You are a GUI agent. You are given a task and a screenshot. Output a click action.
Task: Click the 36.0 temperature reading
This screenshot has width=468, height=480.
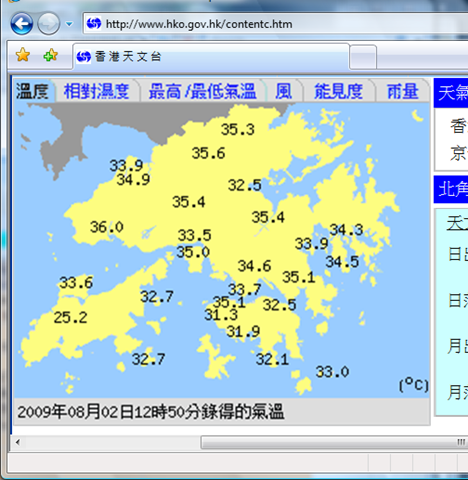[107, 227]
